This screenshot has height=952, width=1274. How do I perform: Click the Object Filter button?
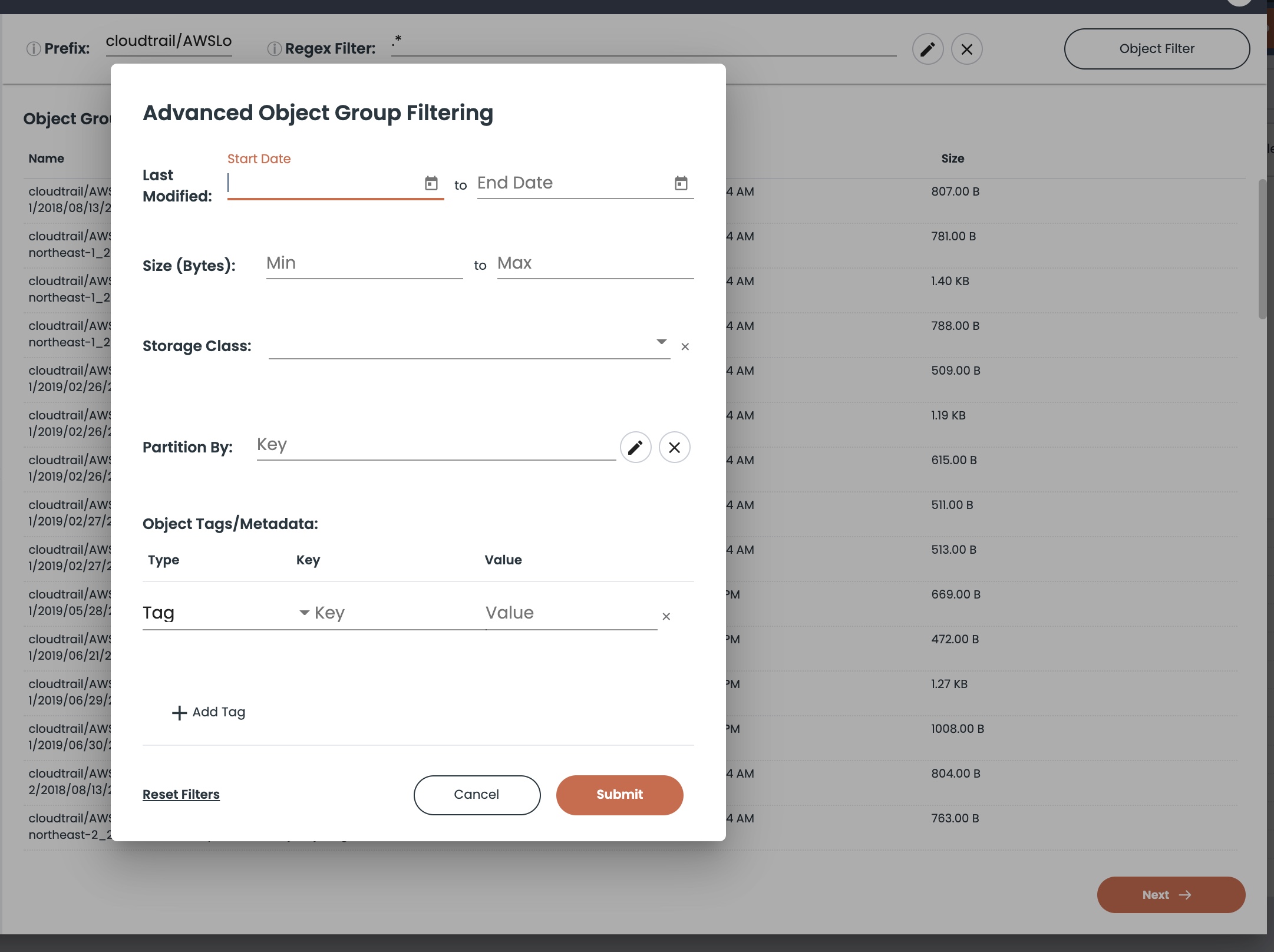tap(1156, 49)
